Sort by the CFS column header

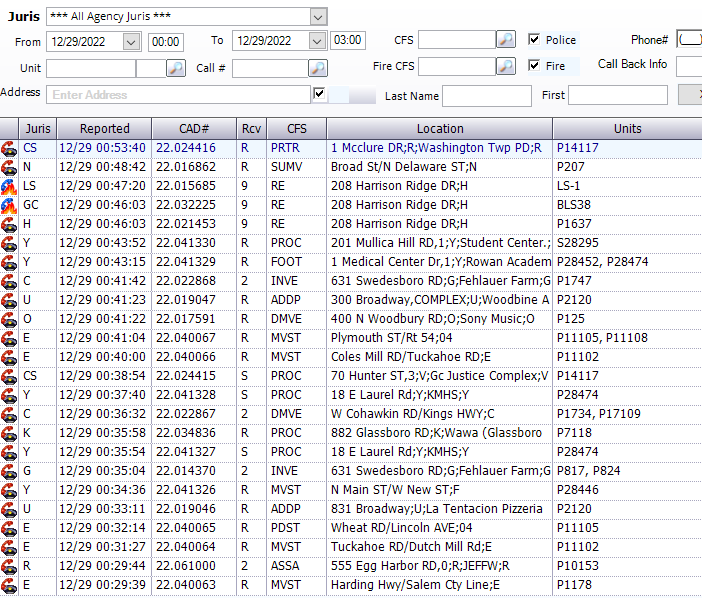coord(296,129)
